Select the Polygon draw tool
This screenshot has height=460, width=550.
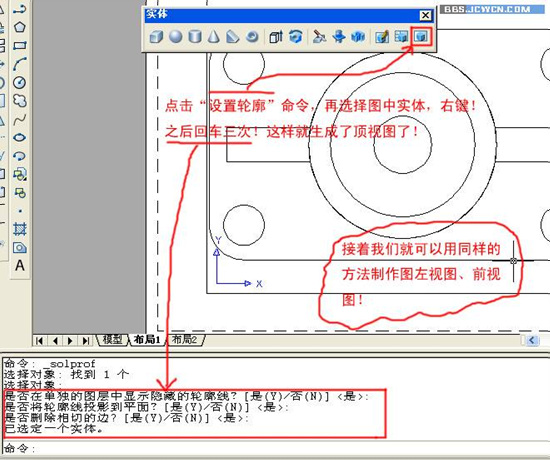coord(20,27)
